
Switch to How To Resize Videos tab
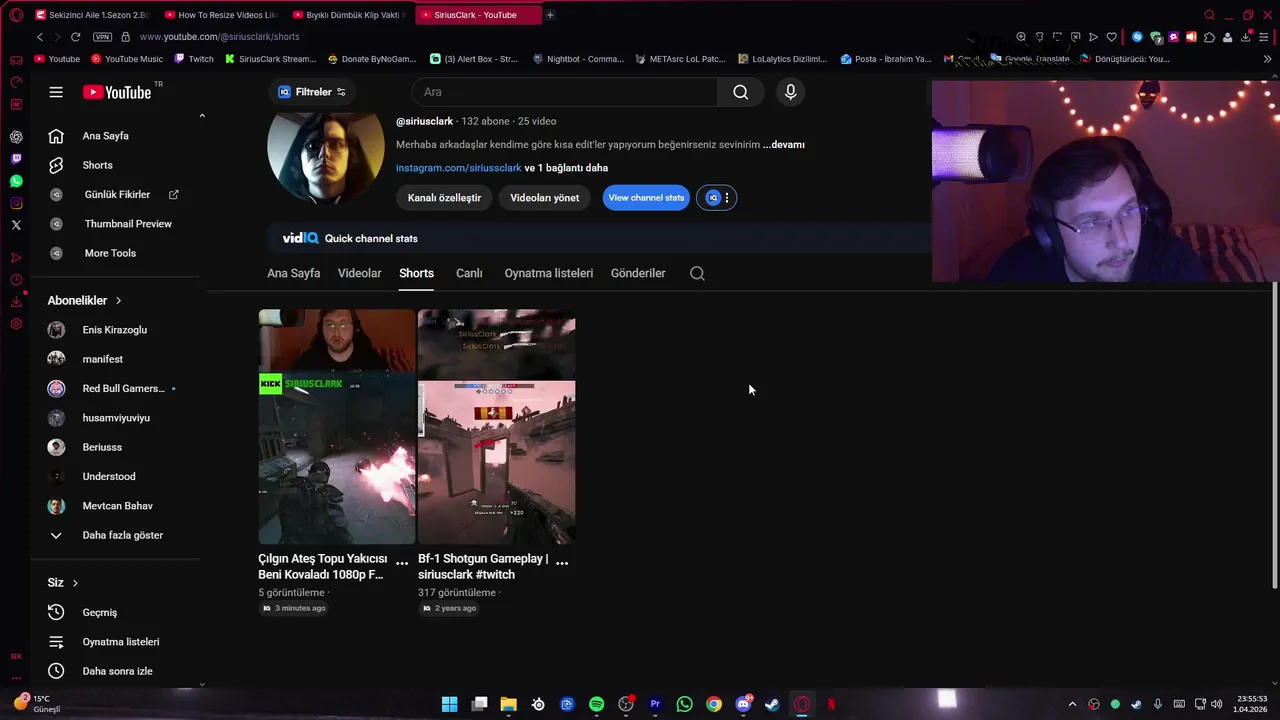[x=220, y=15]
